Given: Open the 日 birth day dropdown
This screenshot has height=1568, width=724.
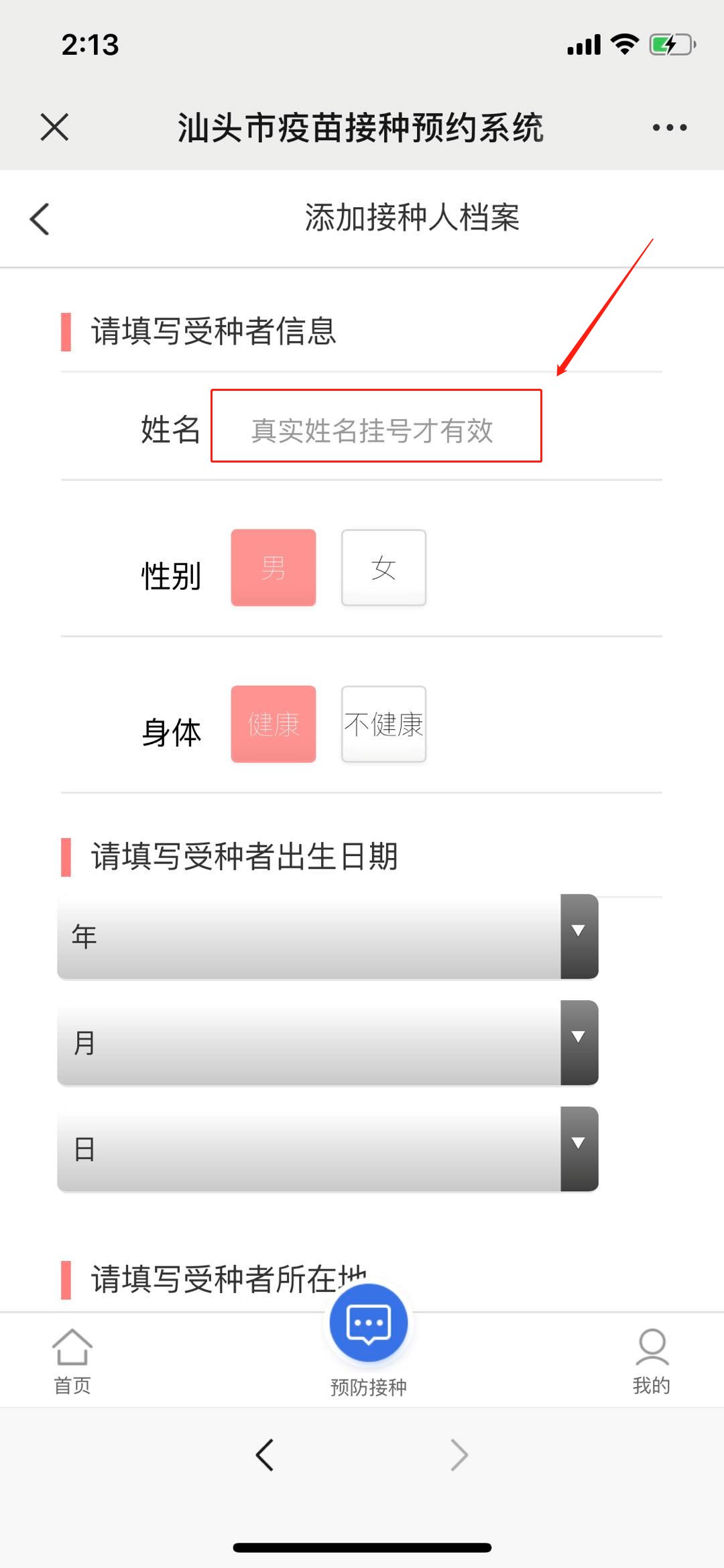Looking at the screenshot, I should coord(328,1149).
